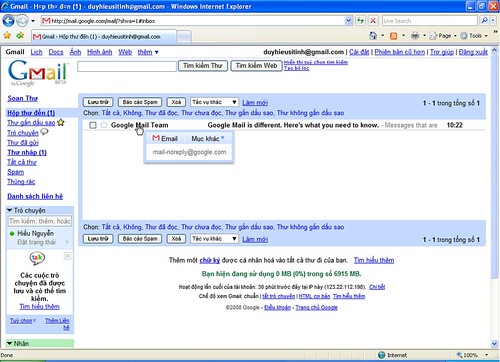Collapse the Trò chuyện chat section

9,210
